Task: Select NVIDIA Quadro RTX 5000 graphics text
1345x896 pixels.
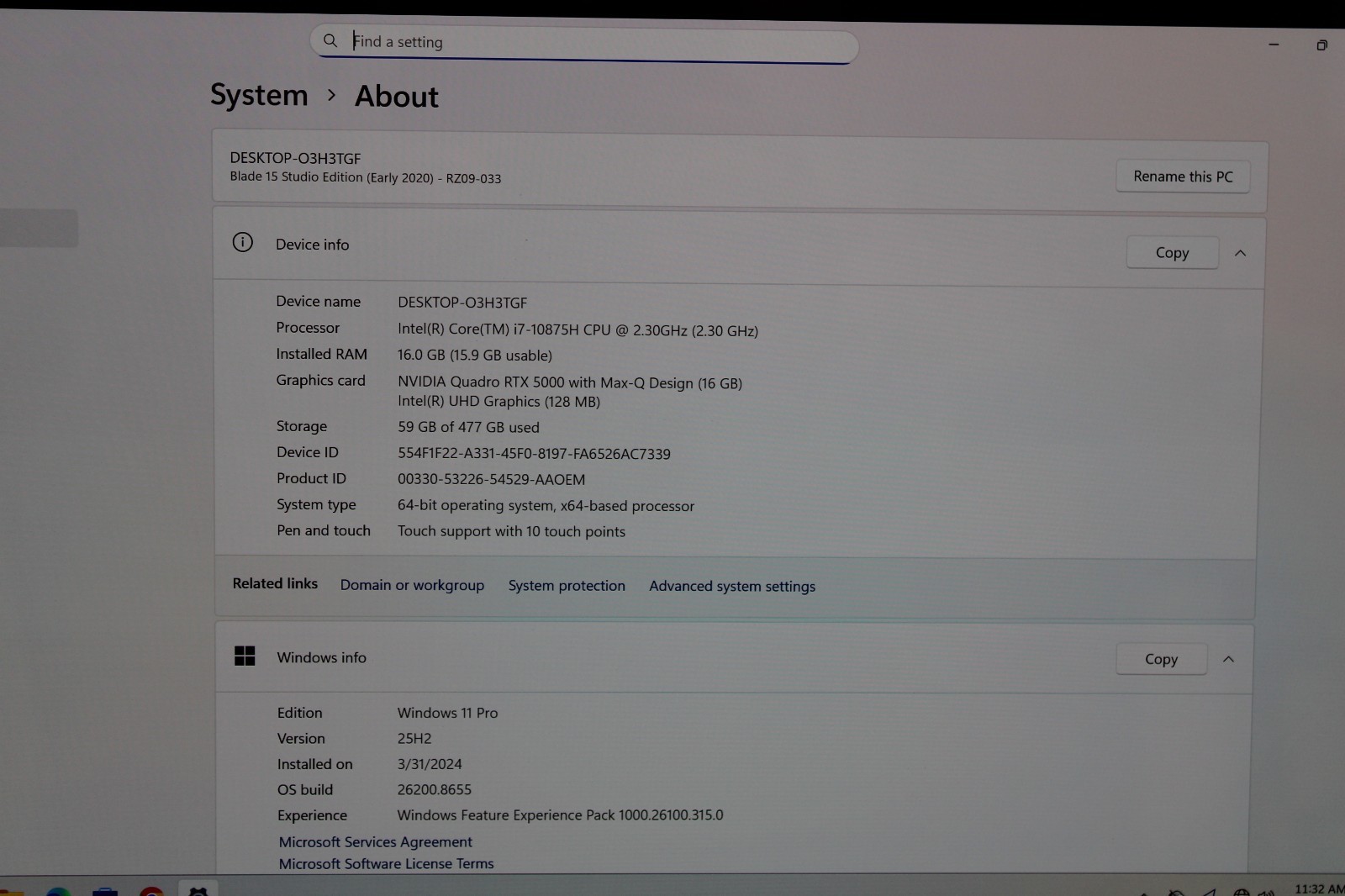Action: (x=570, y=382)
